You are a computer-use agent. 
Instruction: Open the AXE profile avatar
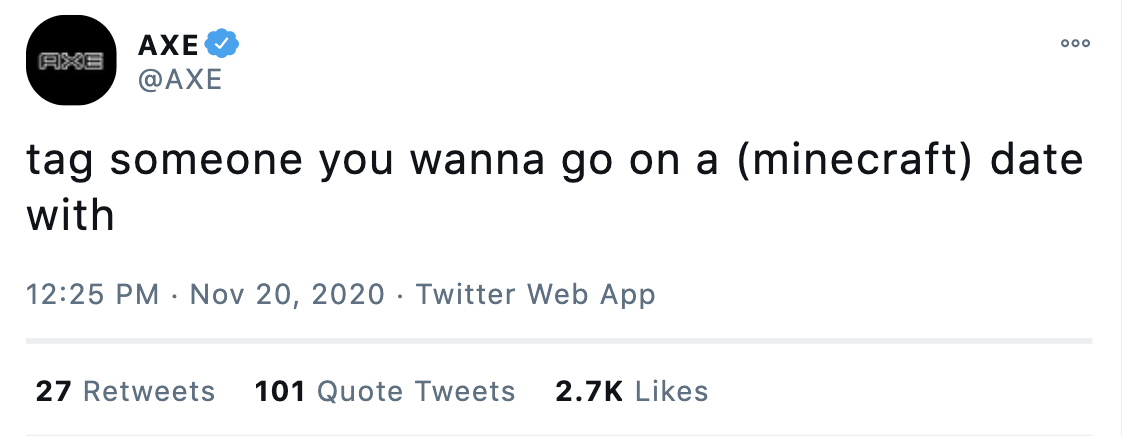tap(71, 60)
